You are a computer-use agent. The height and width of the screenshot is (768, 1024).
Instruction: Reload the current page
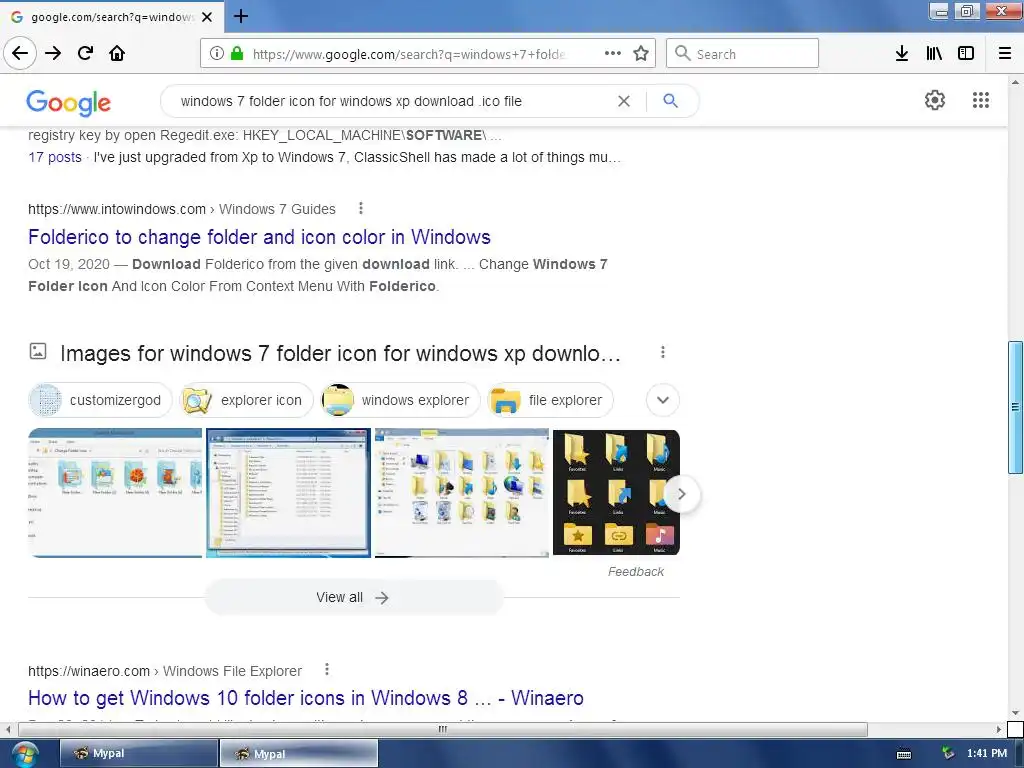(85, 53)
